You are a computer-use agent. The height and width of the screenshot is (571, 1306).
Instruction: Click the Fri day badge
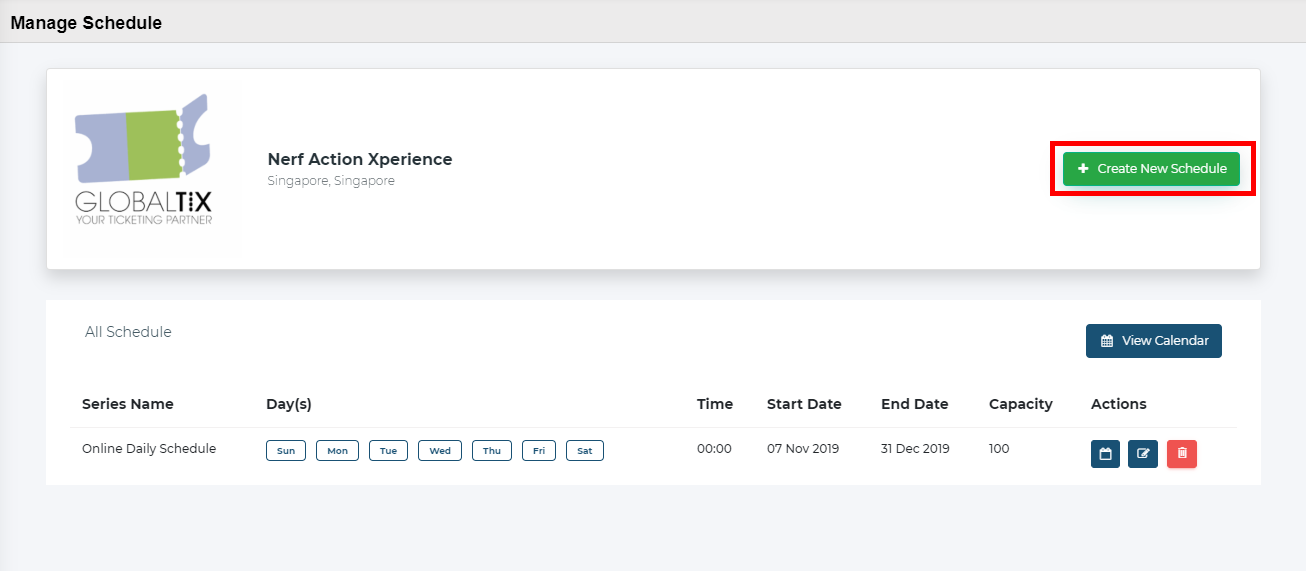click(539, 451)
